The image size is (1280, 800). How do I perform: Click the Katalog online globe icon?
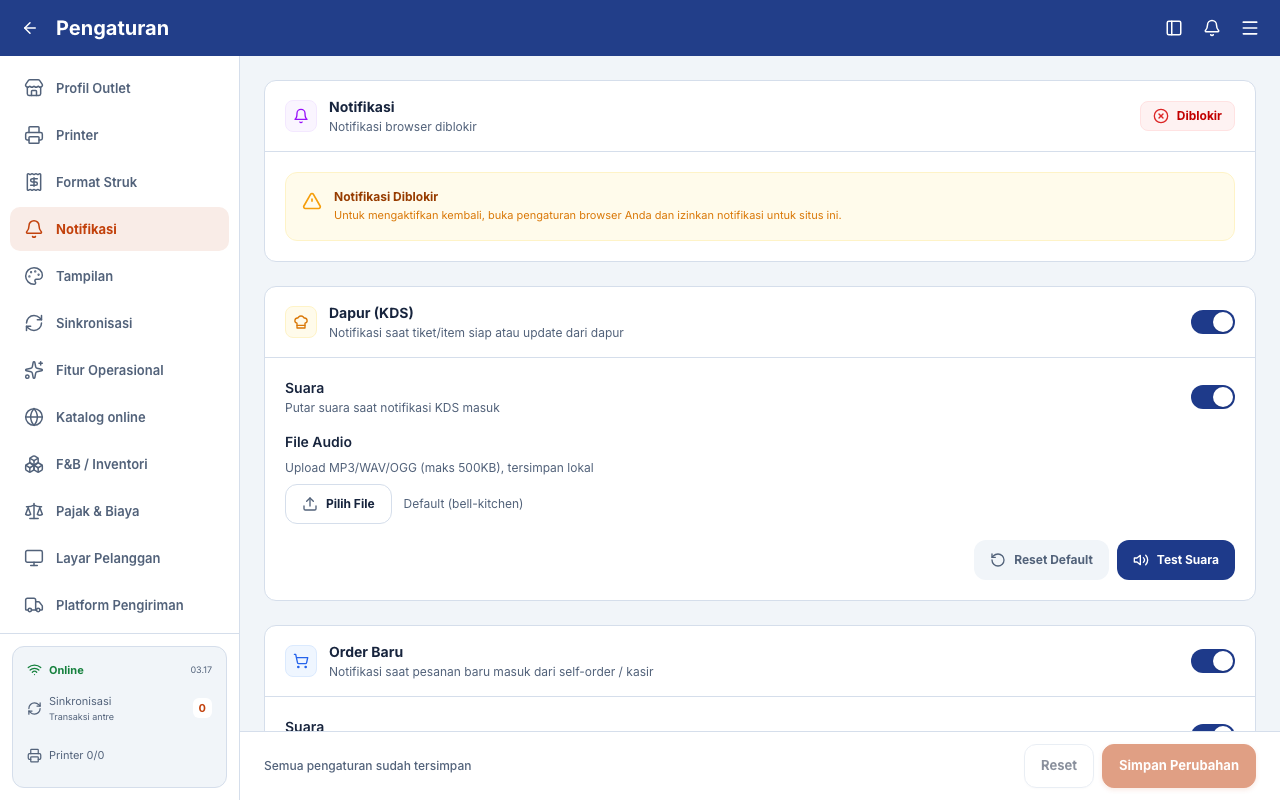[x=34, y=417]
